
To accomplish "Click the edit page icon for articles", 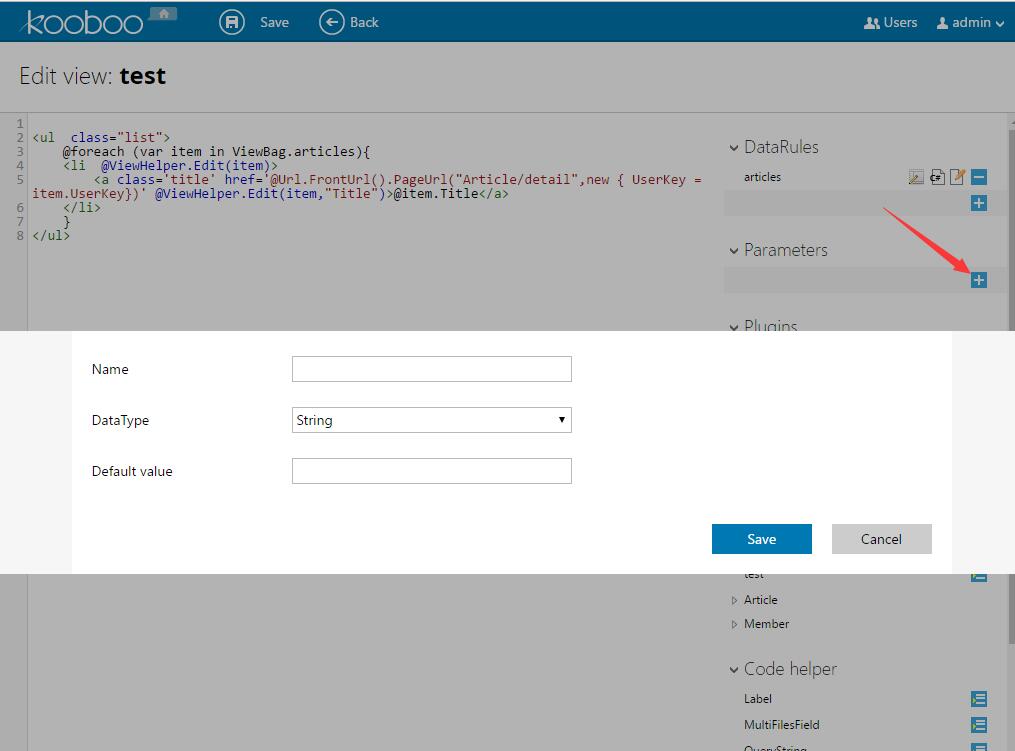I will click(957, 177).
